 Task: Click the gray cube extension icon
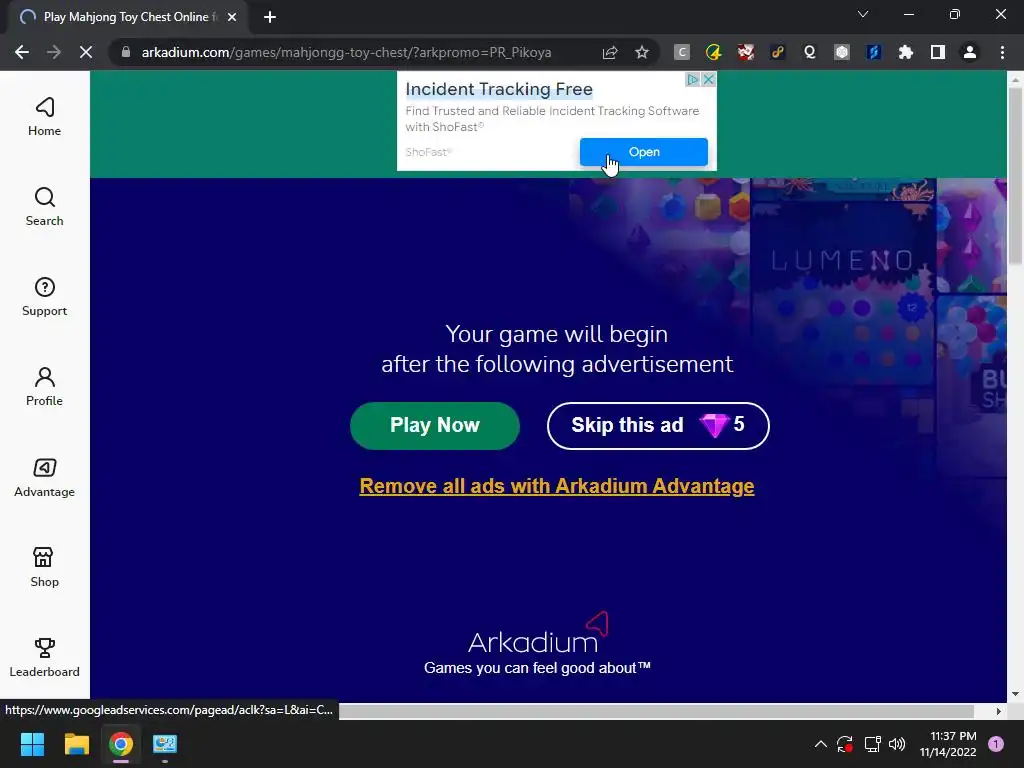[842, 52]
